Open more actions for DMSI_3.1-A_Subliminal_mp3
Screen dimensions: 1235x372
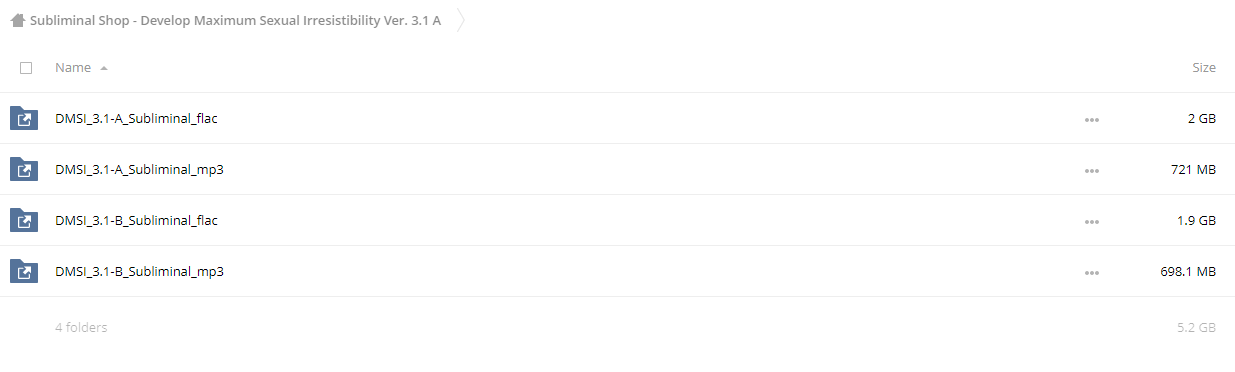point(1091,171)
